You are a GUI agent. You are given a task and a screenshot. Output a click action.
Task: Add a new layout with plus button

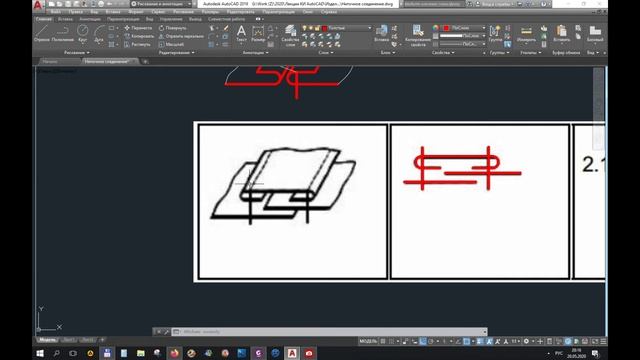click(x=102, y=340)
